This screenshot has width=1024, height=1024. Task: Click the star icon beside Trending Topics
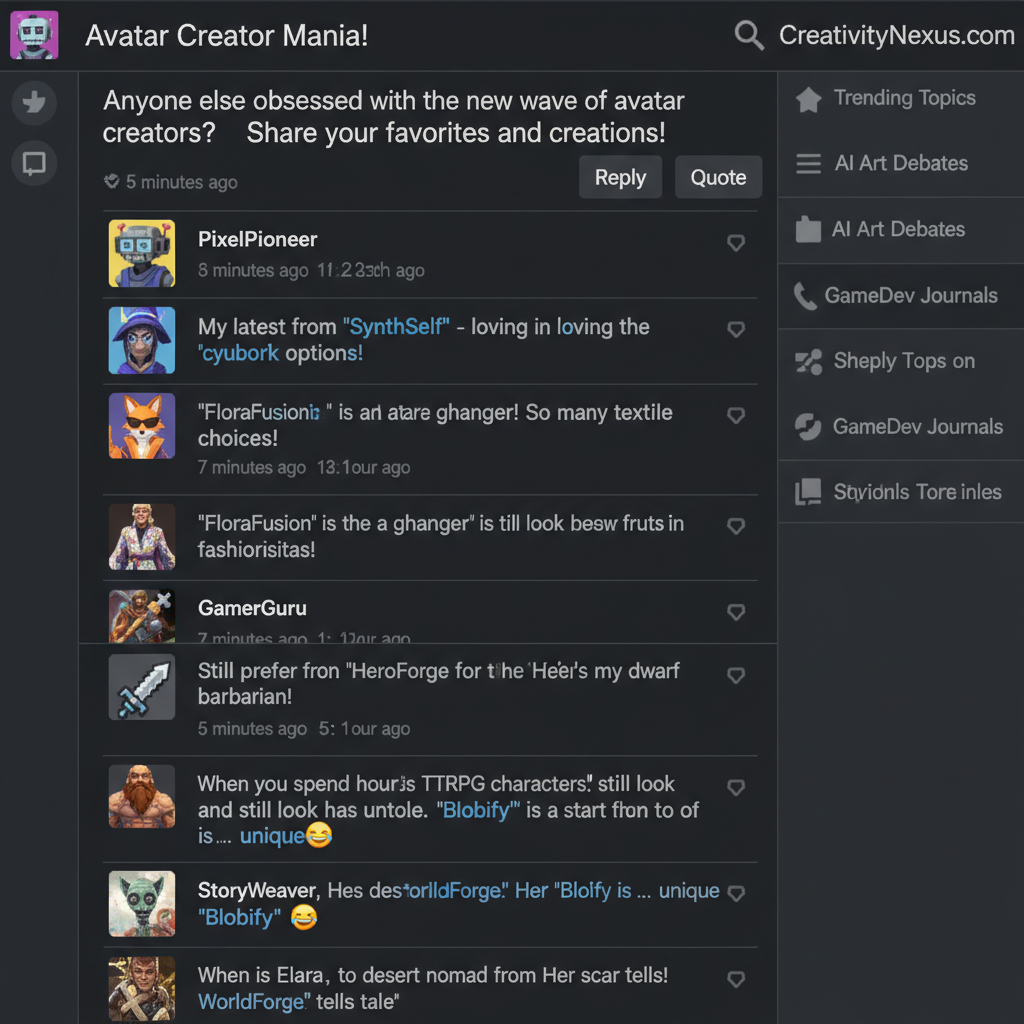click(x=808, y=99)
